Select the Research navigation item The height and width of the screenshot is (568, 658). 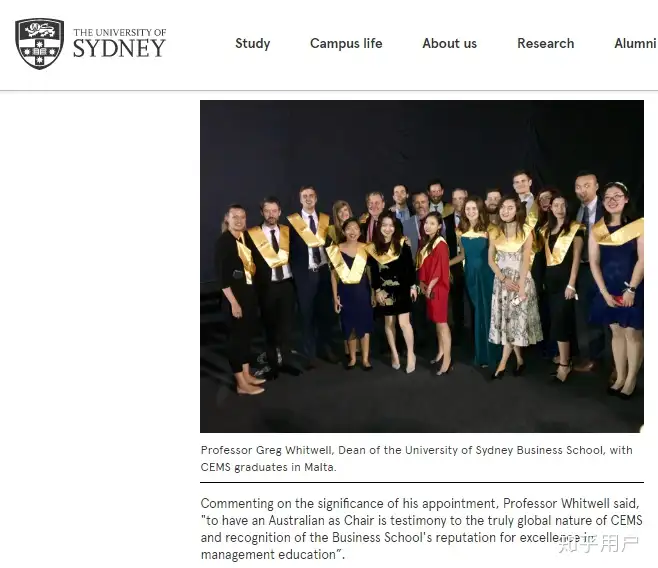point(546,43)
